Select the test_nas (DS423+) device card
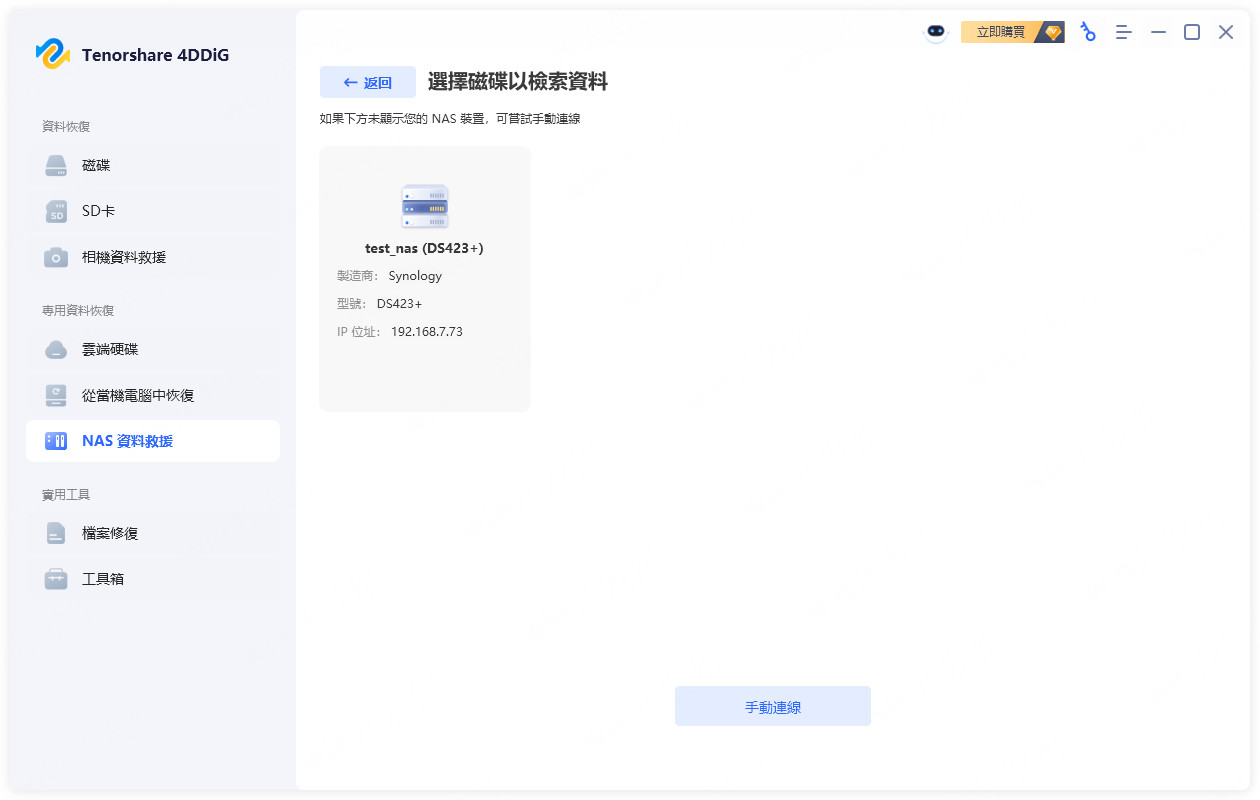 [425, 279]
